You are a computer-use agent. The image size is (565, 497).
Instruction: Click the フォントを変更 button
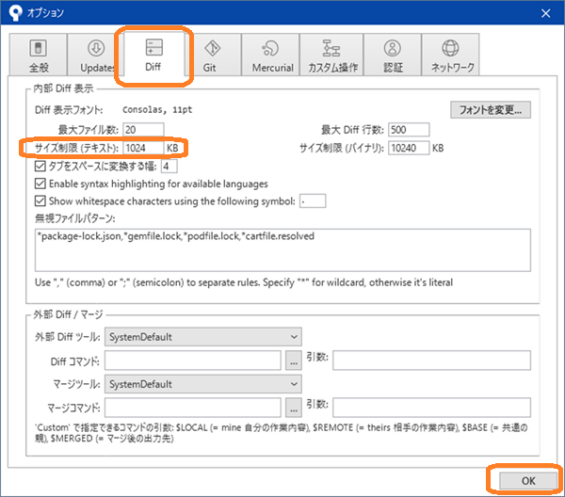pyautogui.click(x=490, y=110)
